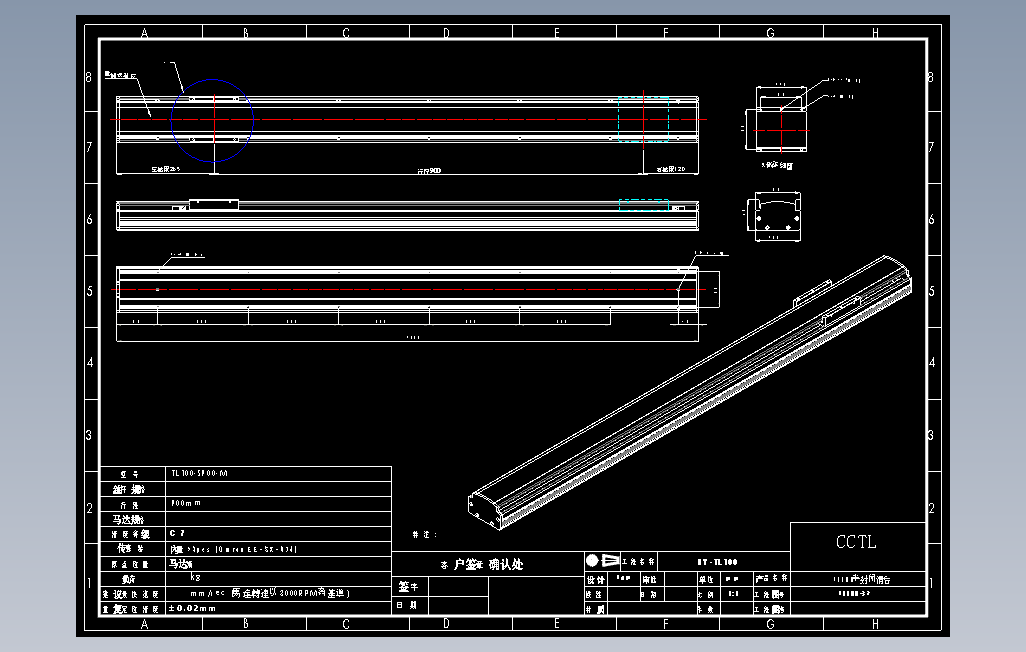Click the 1:1 scale value cell
The width and height of the screenshot is (1026, 652).
click(734, 594)
